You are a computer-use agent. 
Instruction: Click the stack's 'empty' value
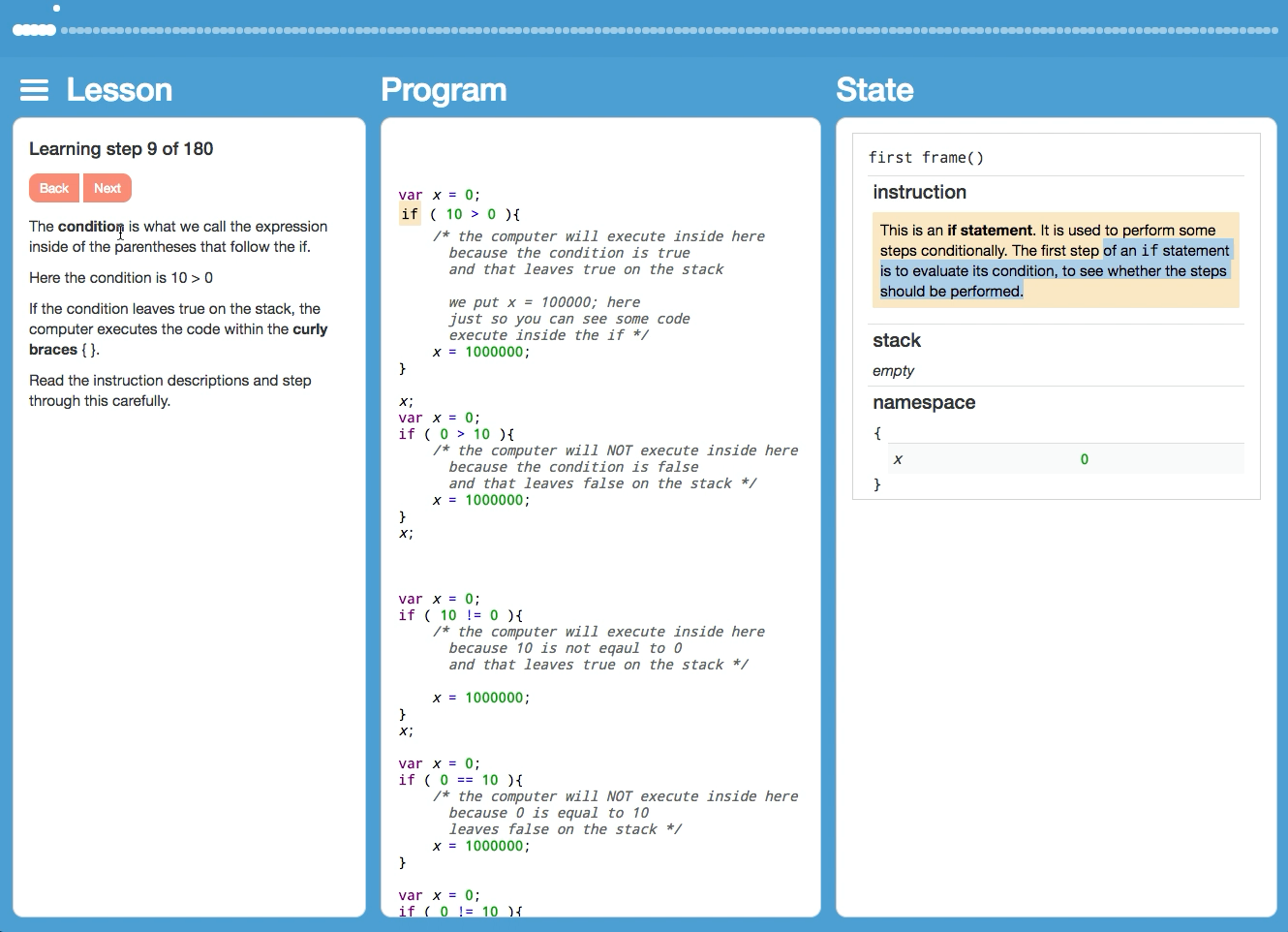tap(893, 370)
